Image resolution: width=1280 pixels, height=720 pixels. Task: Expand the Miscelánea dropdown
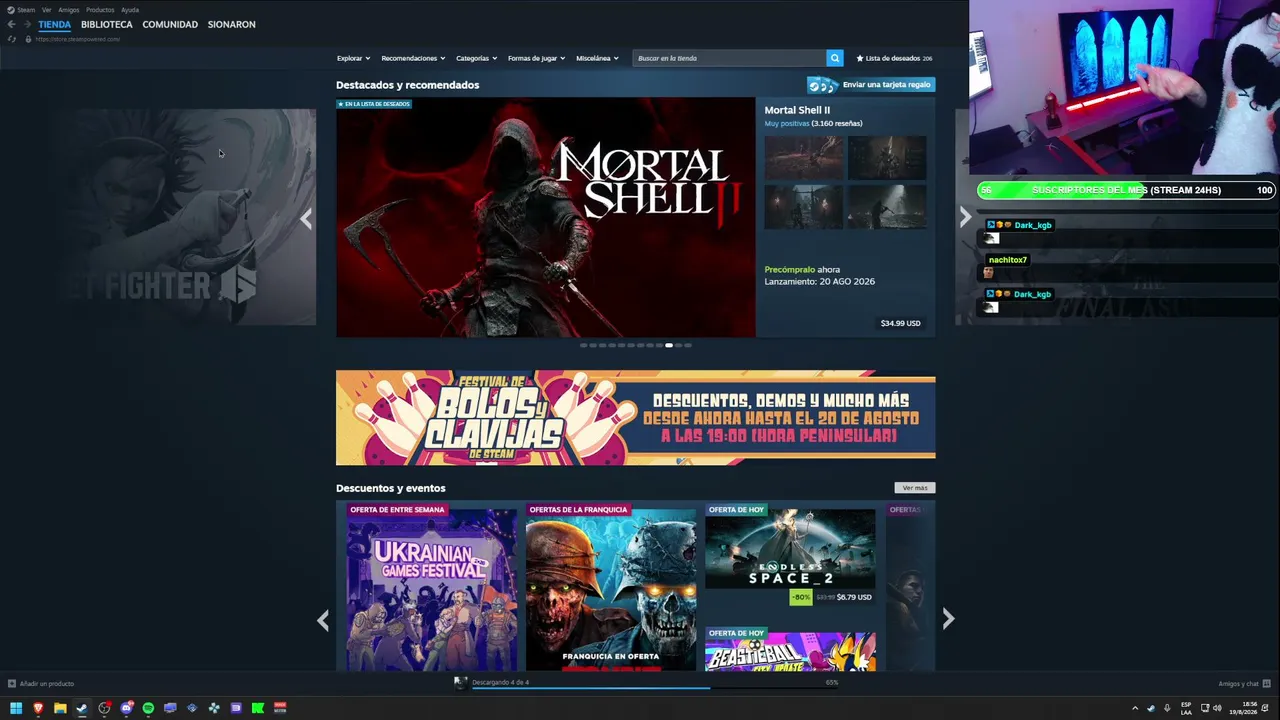click(597, 58)
